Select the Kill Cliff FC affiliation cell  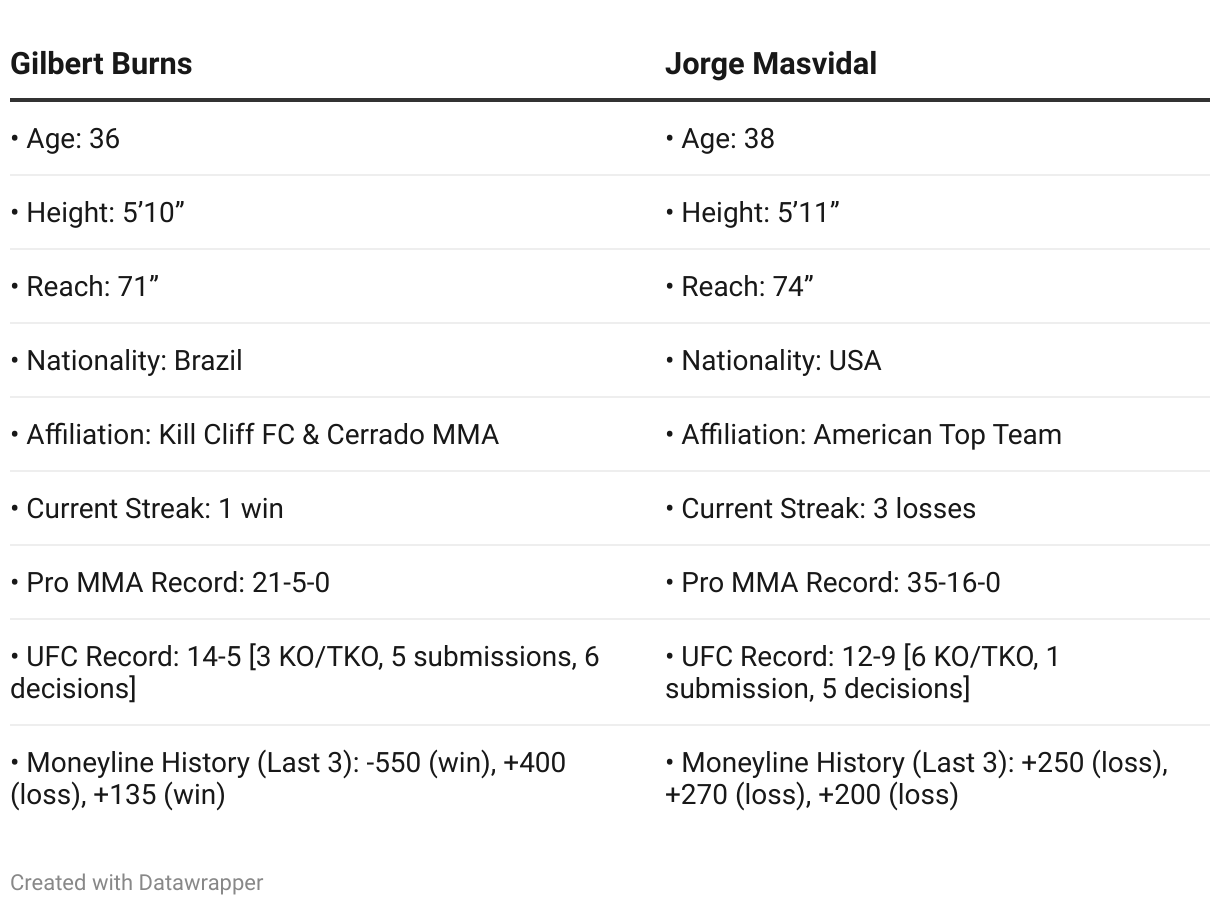[337, 434]
